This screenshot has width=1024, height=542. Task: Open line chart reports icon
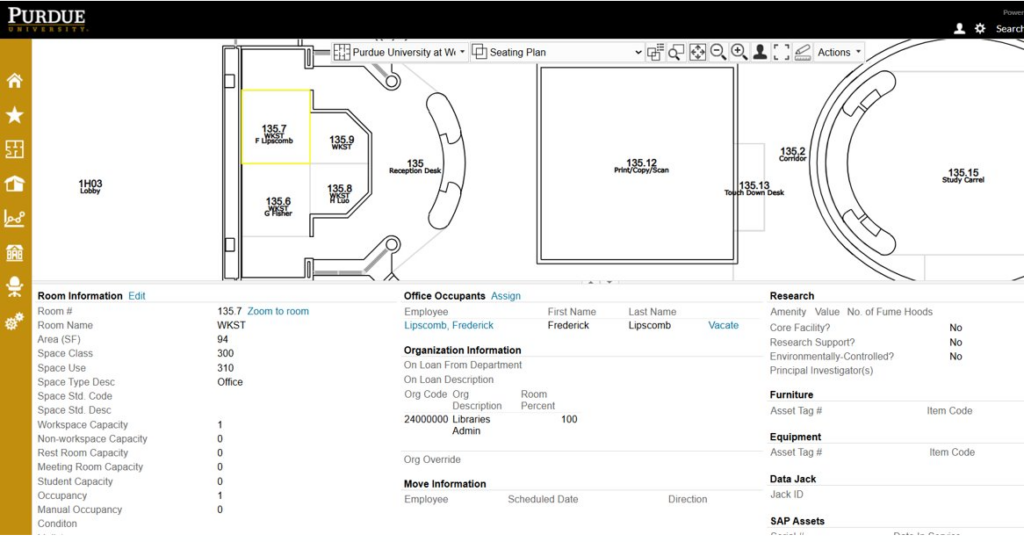click(14, 218)
